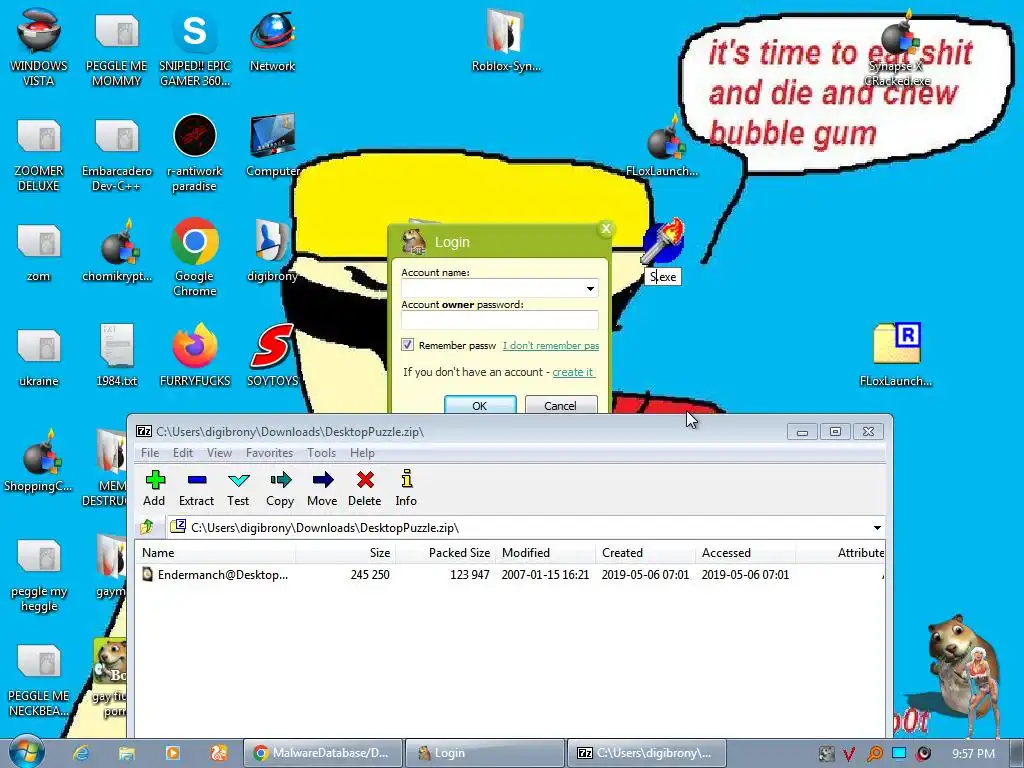Screen dimensions: 1024x768
Task: Toggle the Remember password checkbox
Action: pyautogui.click(x=408, y=345)
